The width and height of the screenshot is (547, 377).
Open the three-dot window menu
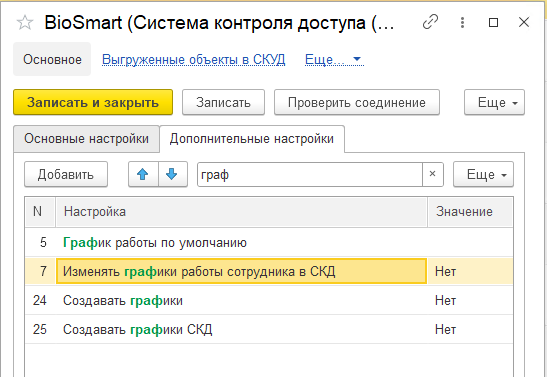462,23
